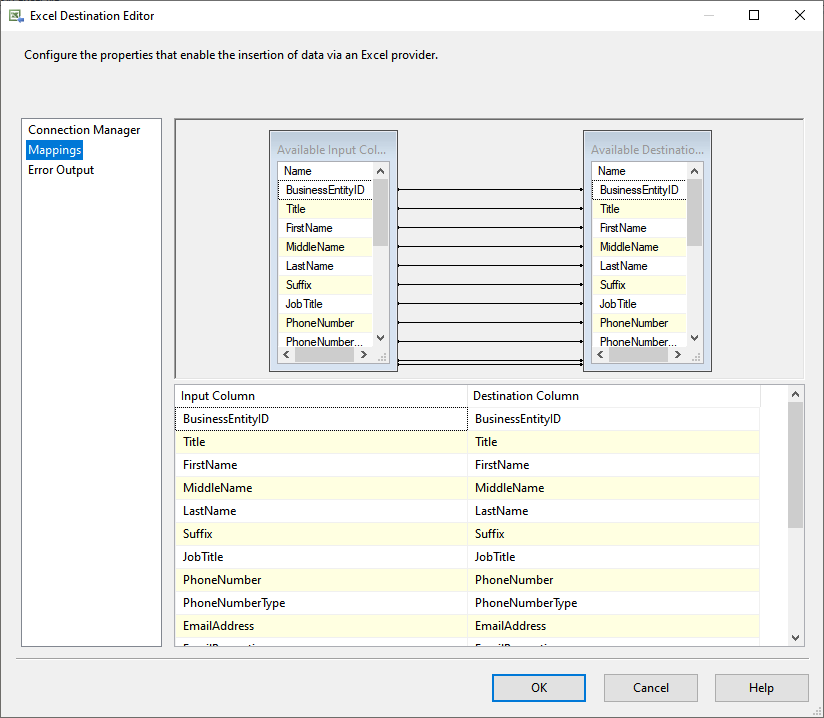Image resolution: width=824 pixels, height=718 pixels.
Task: Click the mapping grid's vertical scrollbar thumb
Action: [795, 465]
